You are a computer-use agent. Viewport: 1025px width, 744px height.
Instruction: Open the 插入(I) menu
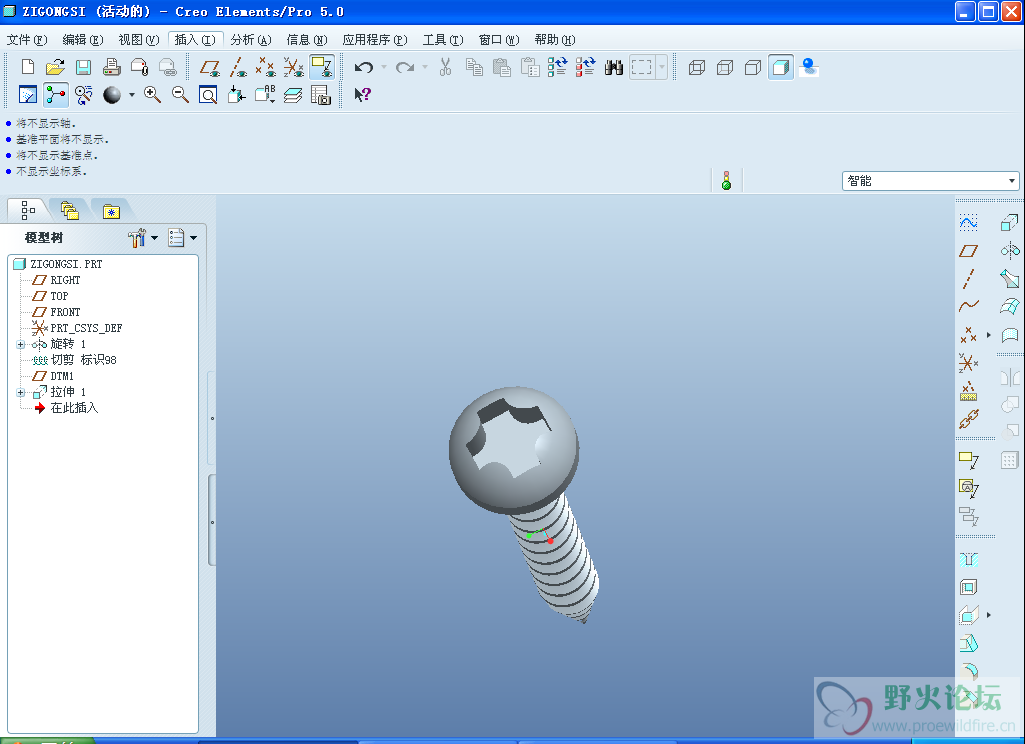(195, 39)
